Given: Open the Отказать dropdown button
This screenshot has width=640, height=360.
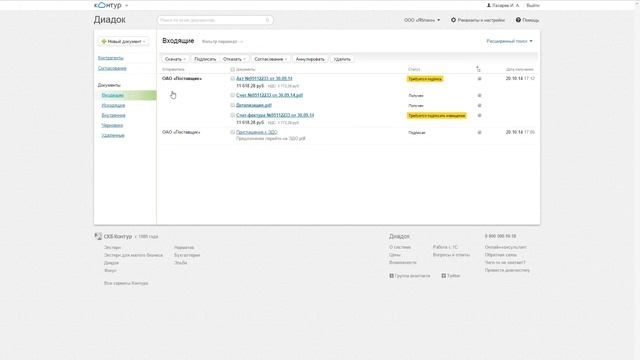Looking at the screenshot, I should [234, 59].
